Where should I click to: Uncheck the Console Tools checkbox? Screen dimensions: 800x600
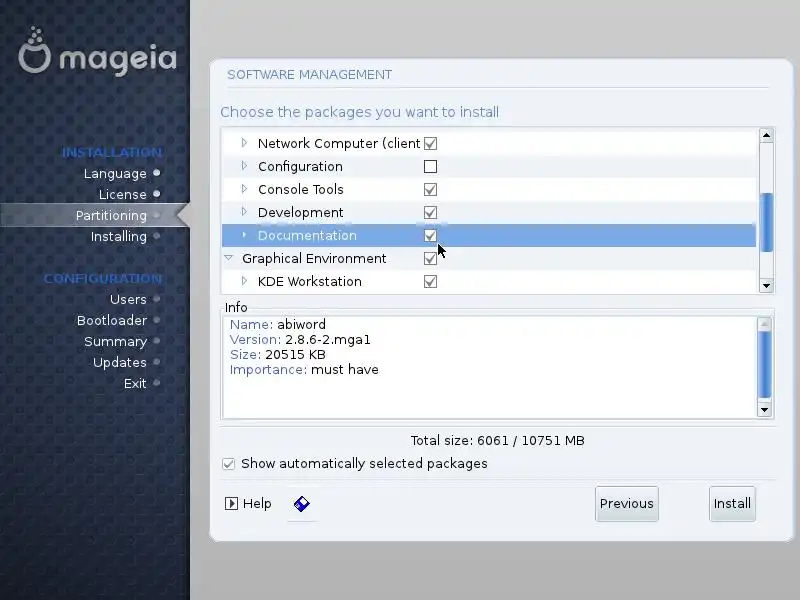tap(430, 190)
